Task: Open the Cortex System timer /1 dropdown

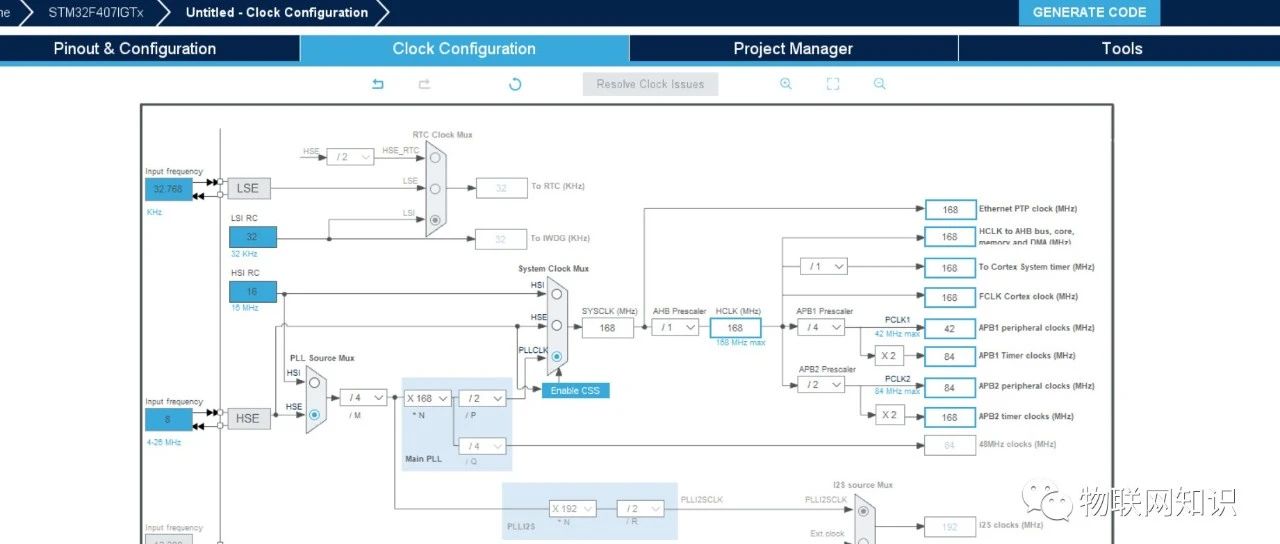Action: [x=824, y=266]
